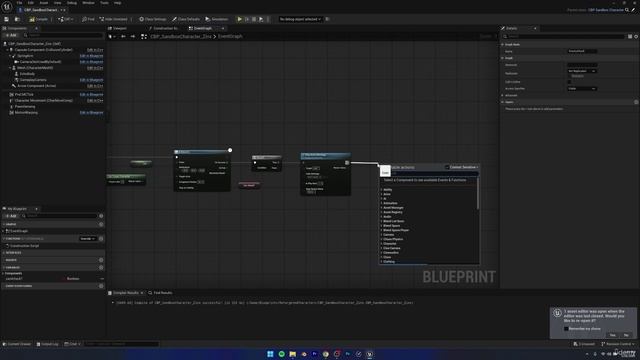Click No in the reopen assets notification
The width and height of the screenshot is (640, 360).
(626, 335)
